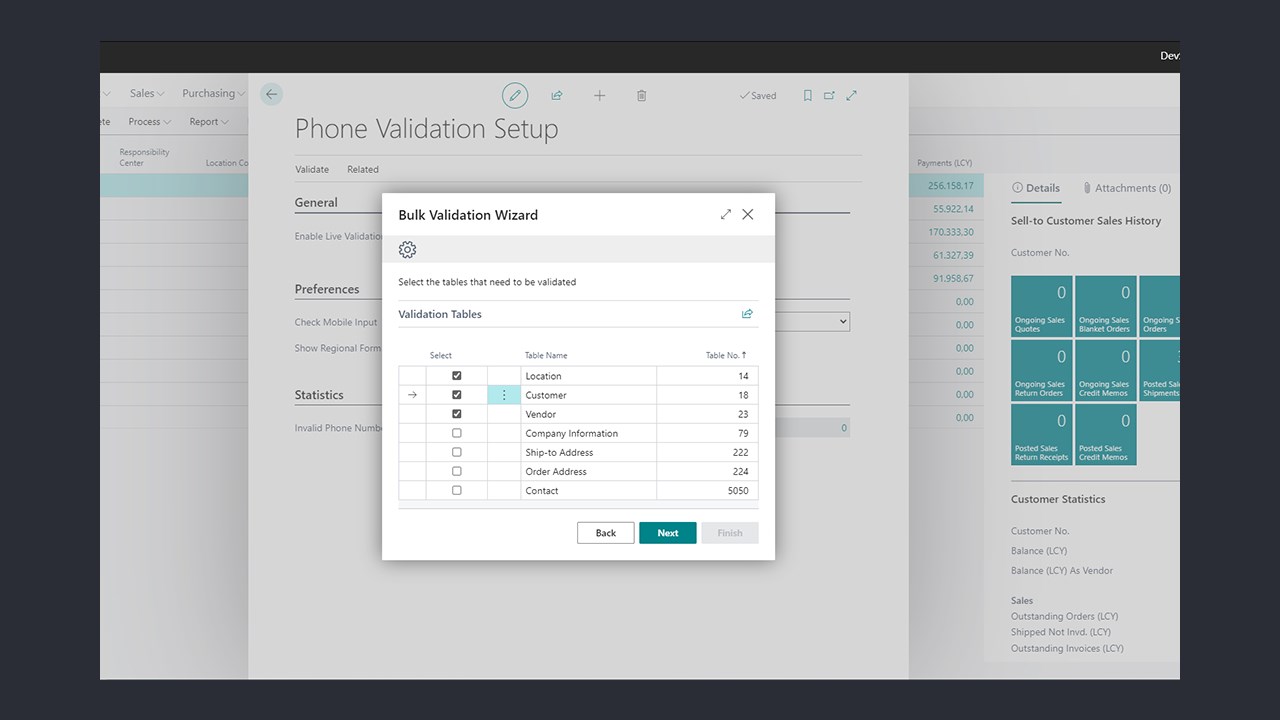Open the Check Mobile Input dropdown

pyautogui.click(x=812, y=322)
